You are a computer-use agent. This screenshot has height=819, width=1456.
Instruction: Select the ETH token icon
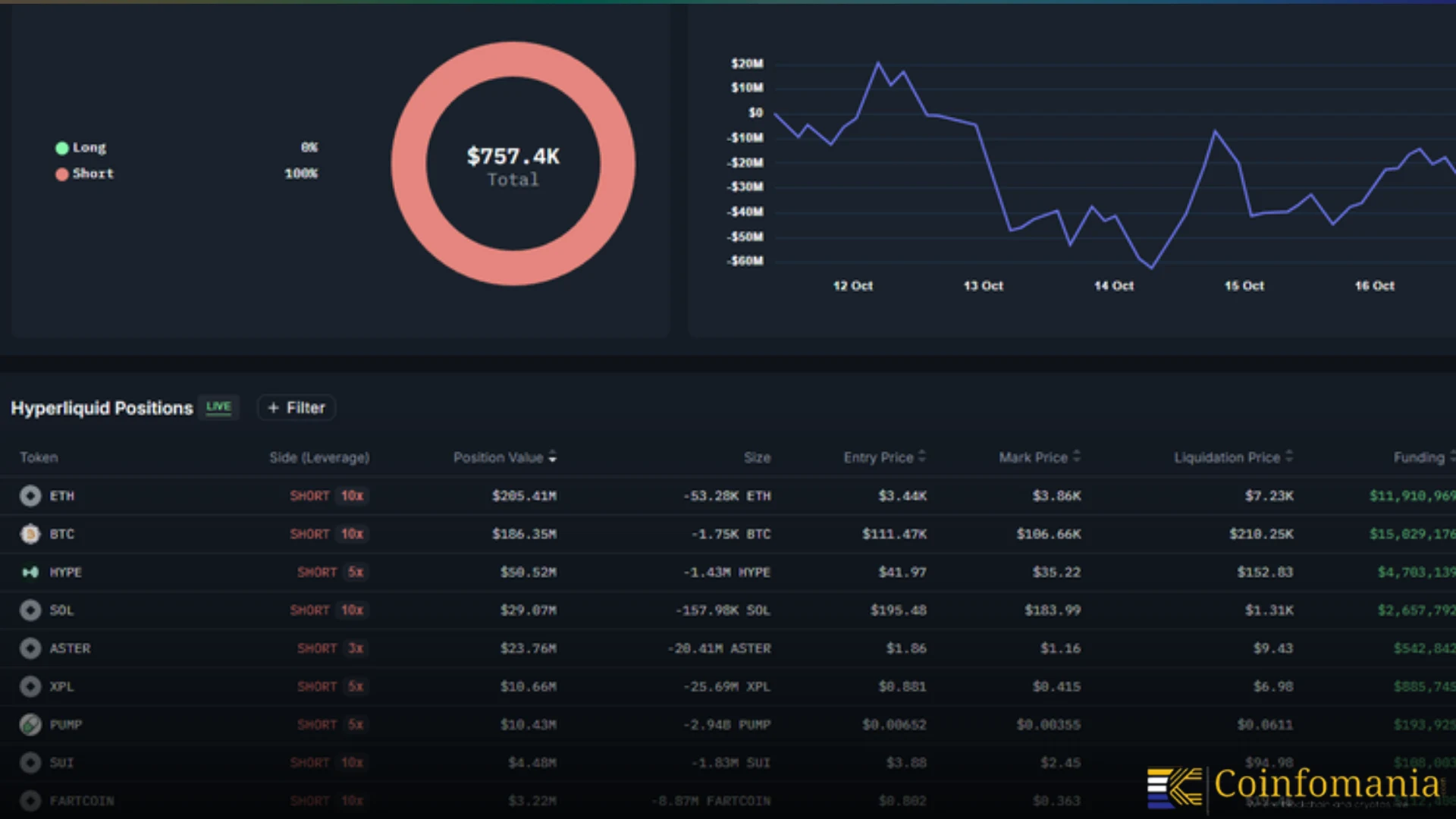point(30,495)
